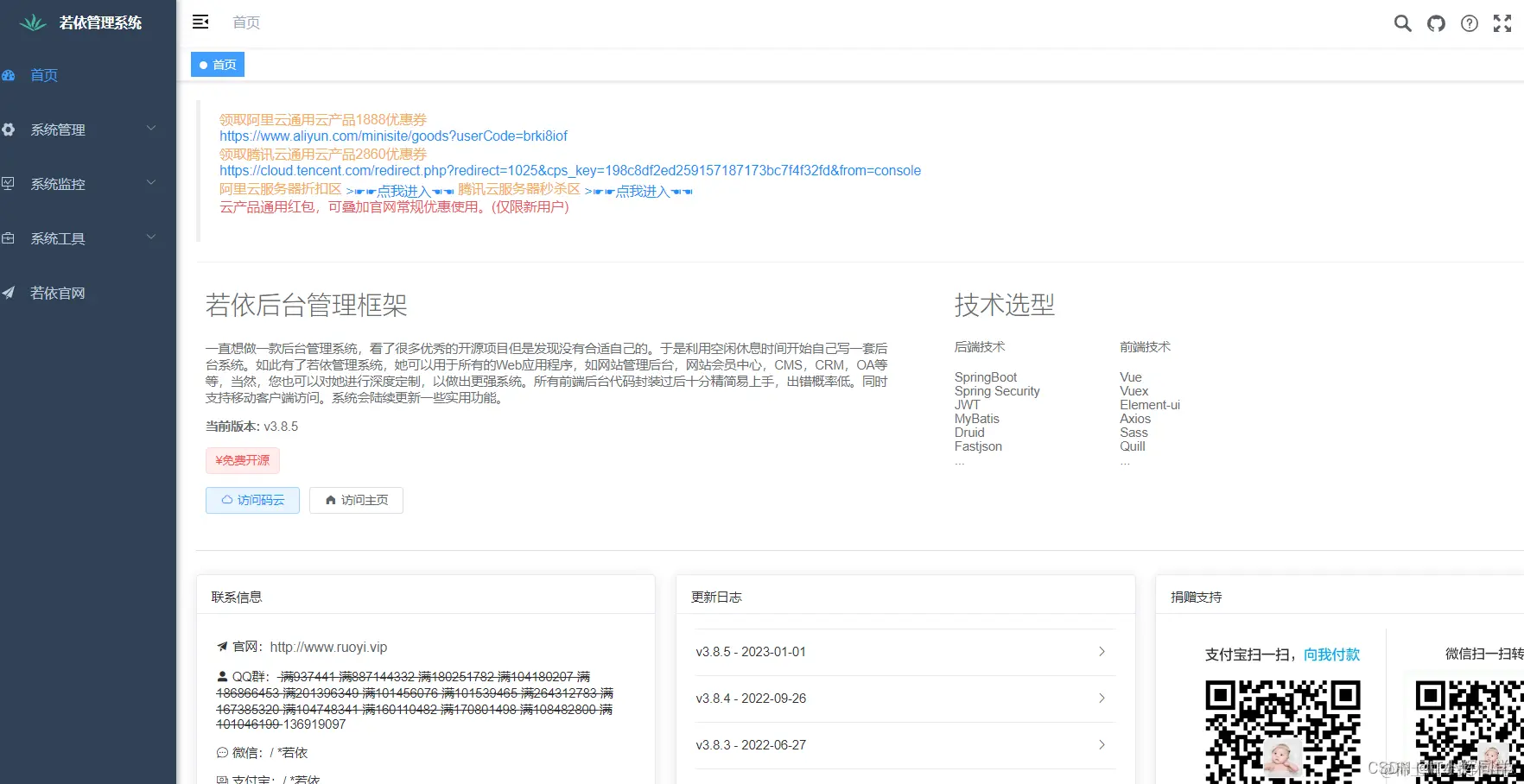Open the aliyun.com coupon link
1524x784 pixels.
(x=393, y=136)
